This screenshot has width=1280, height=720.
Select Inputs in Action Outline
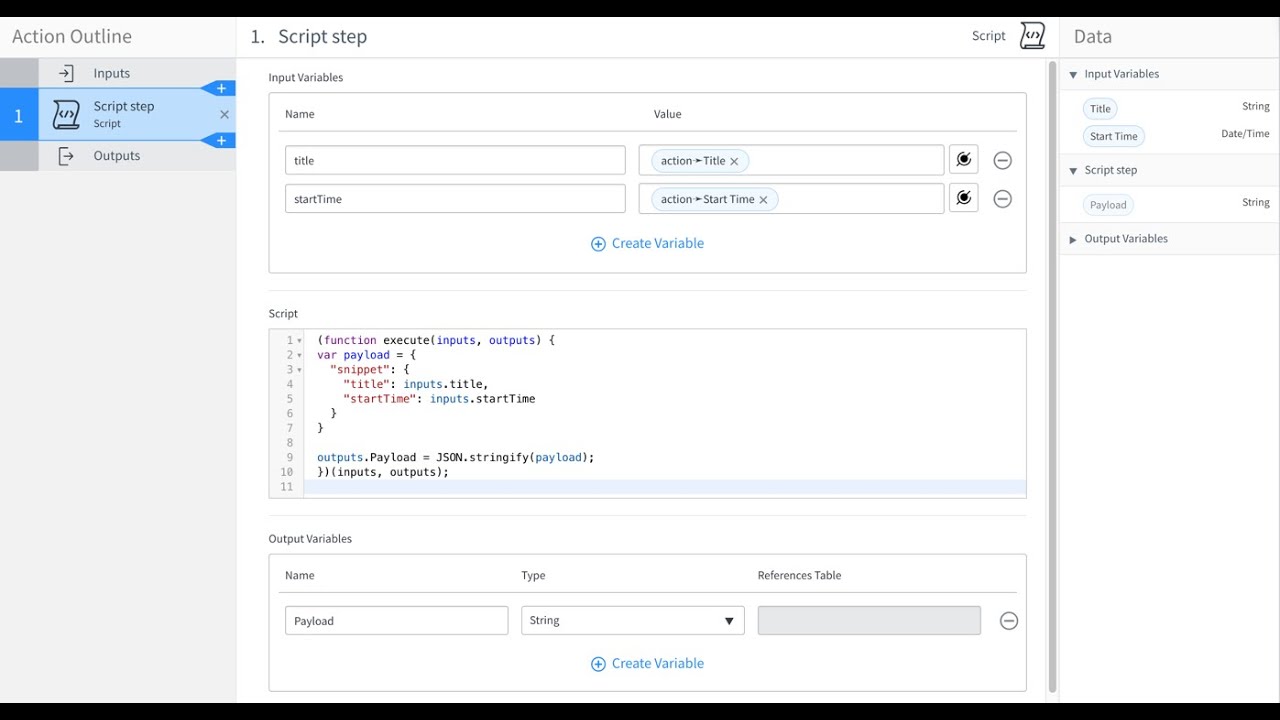click(x=118, y=73)
